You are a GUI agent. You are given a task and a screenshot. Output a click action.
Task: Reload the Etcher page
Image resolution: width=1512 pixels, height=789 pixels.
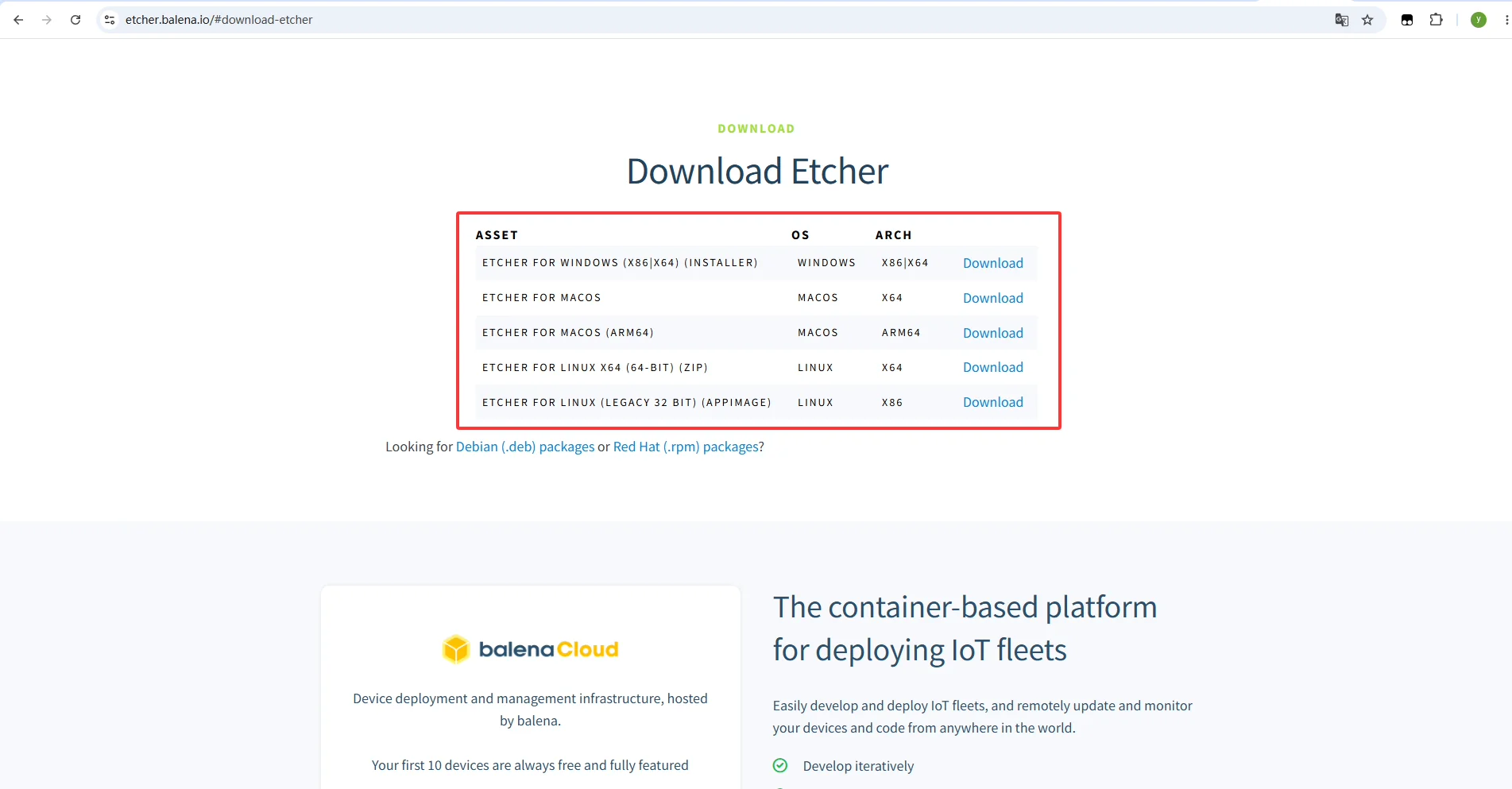[75, 20]
